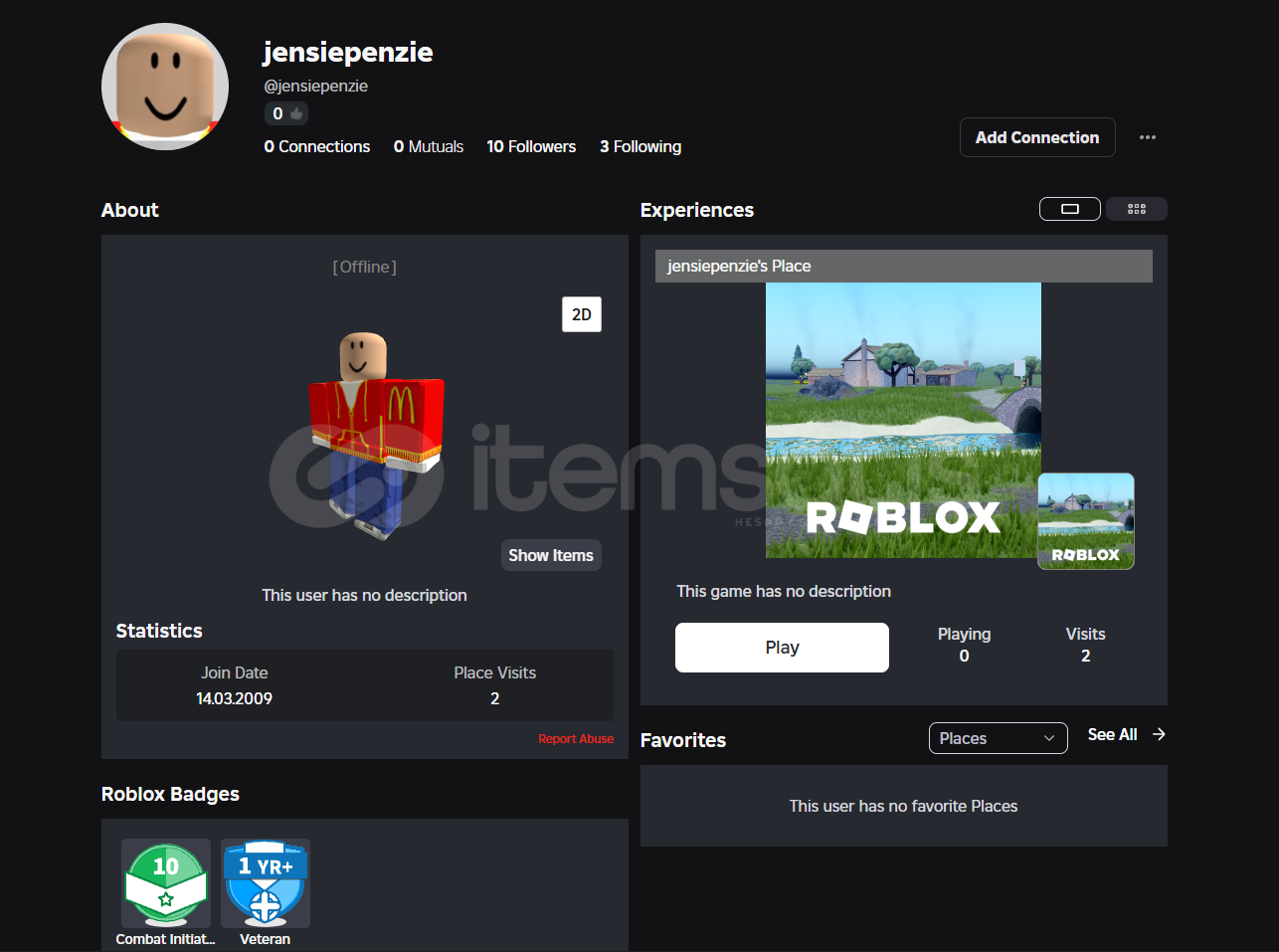Click the Experiences section heading
Viewport: 1279px width, 952px height.
(x=697, y=210)
